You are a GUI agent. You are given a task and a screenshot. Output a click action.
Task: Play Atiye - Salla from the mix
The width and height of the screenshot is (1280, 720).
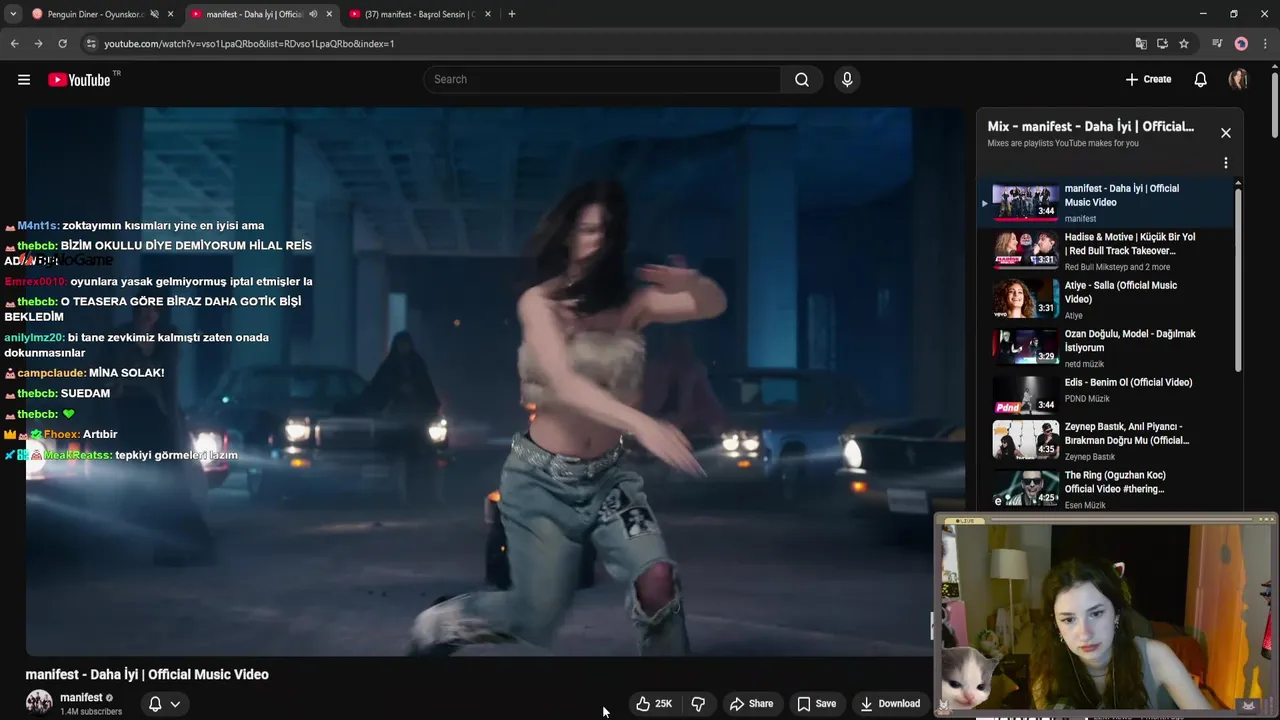1106,299
